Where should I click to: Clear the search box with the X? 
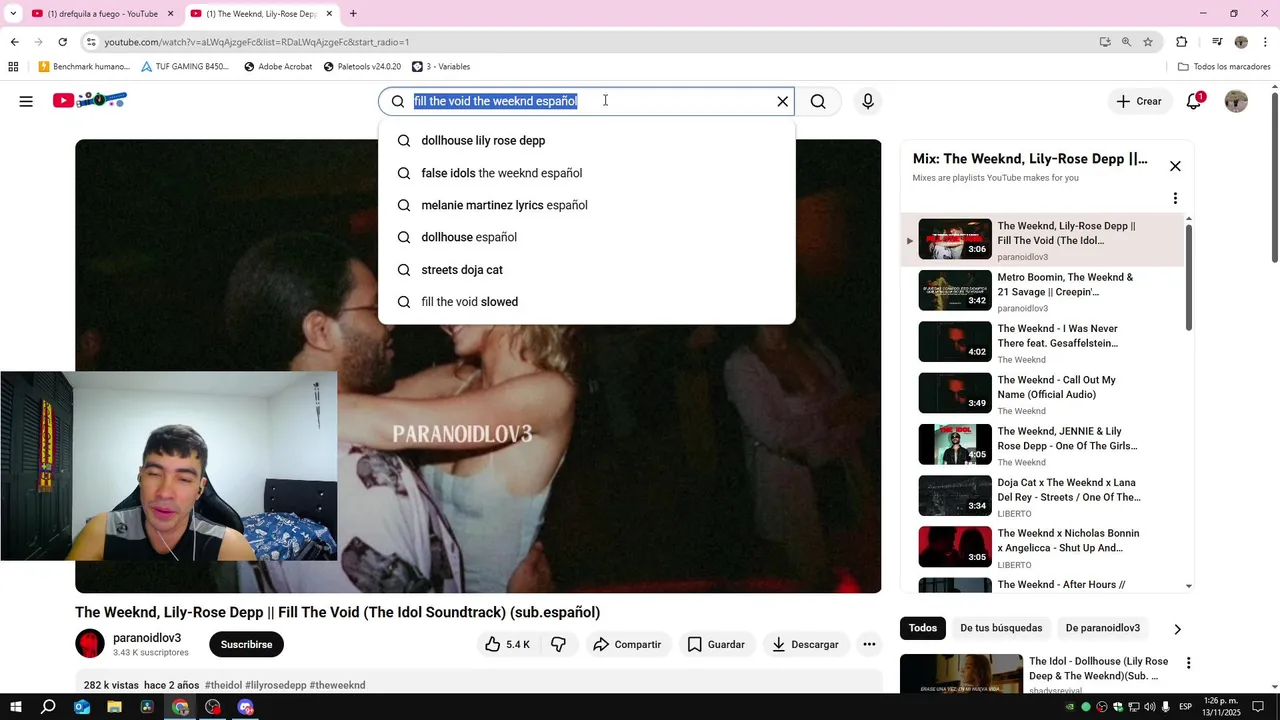[x=783, y=101]
